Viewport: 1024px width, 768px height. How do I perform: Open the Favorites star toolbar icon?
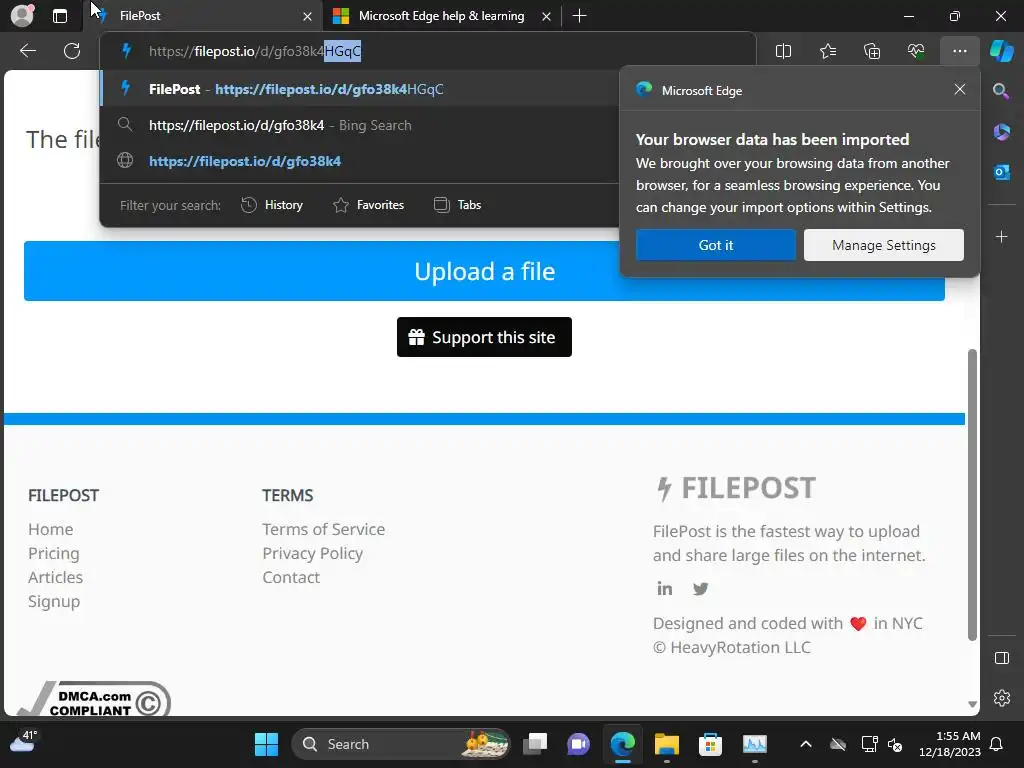(827, 51)
